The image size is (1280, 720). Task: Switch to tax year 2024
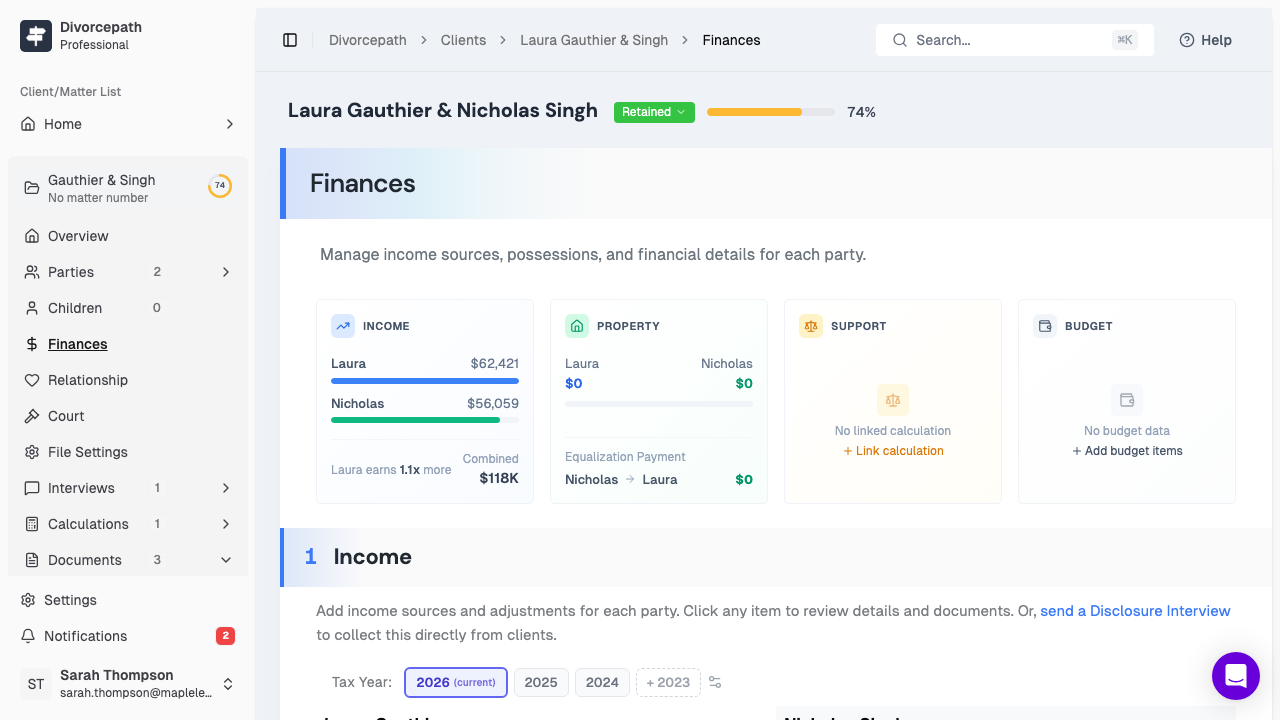602,682
